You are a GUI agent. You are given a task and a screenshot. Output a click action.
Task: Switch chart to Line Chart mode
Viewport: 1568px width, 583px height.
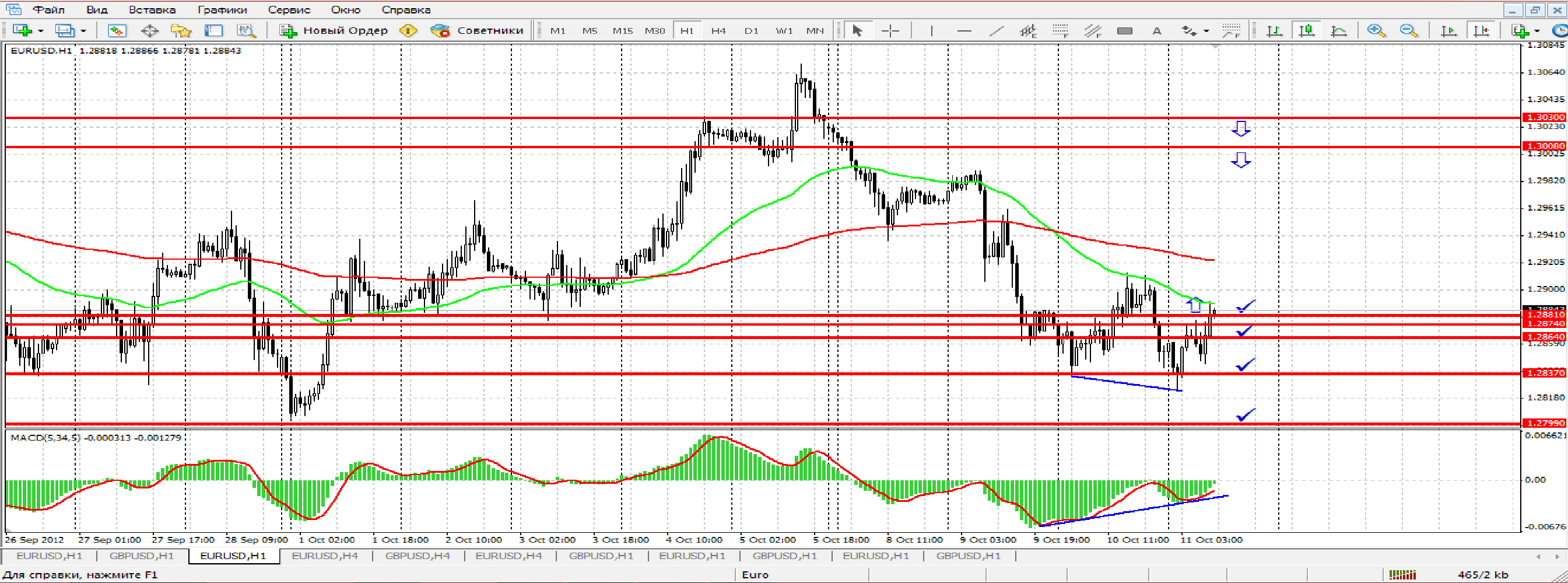click(x=1338, y=30)
